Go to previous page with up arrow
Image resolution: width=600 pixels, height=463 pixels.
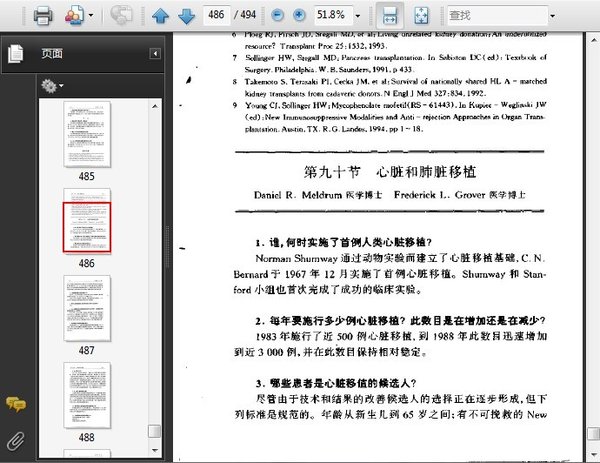click(x=161, y=16)
